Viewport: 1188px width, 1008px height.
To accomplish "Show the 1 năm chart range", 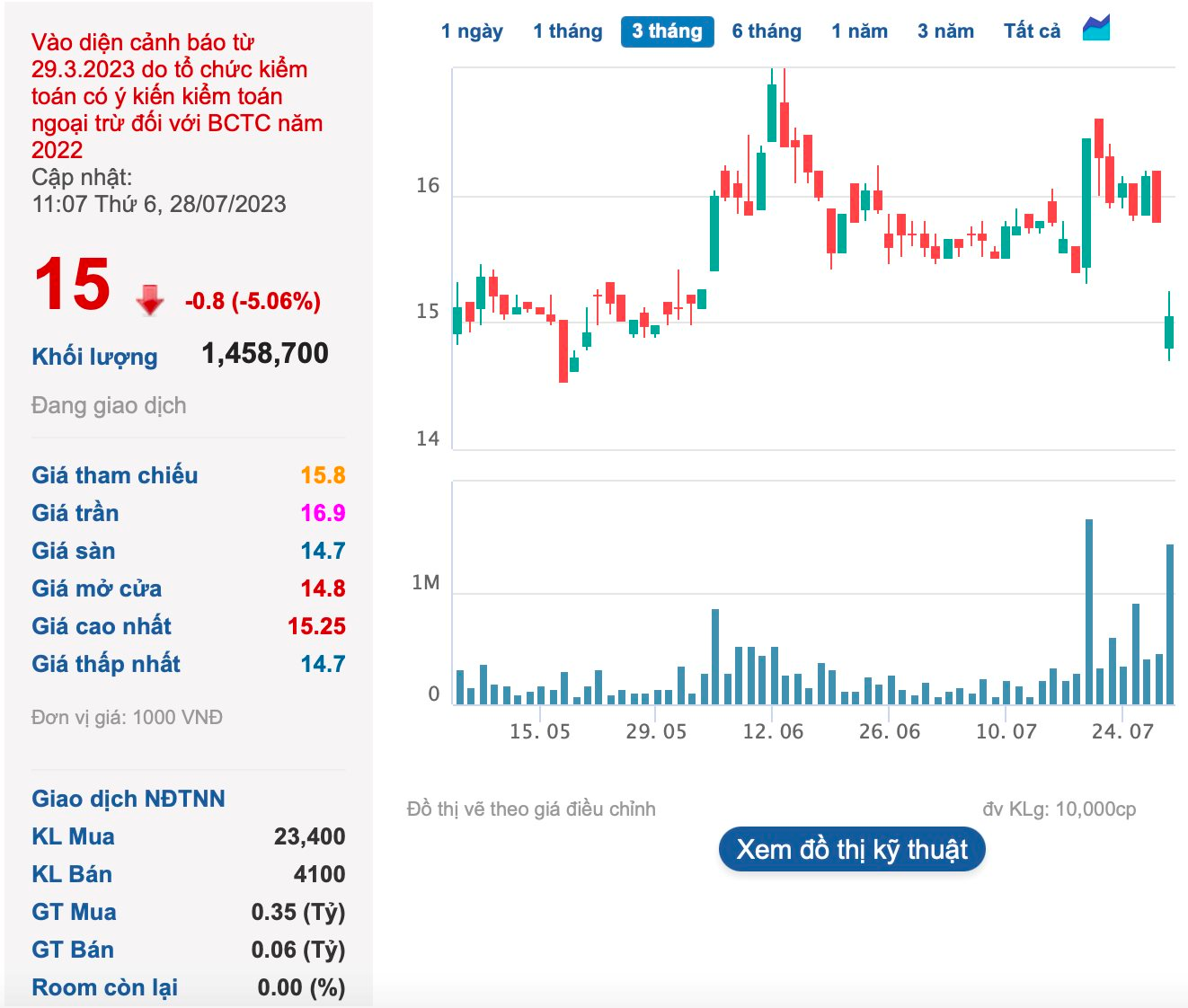I will (x=859, y=31).
